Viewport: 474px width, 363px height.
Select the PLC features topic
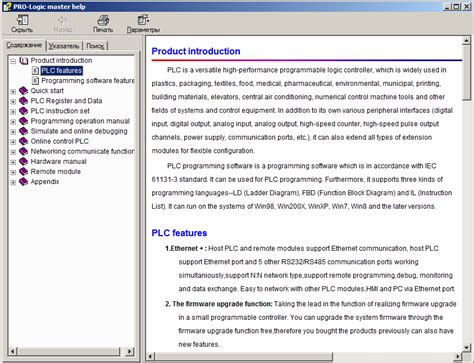tap(62, 71)
